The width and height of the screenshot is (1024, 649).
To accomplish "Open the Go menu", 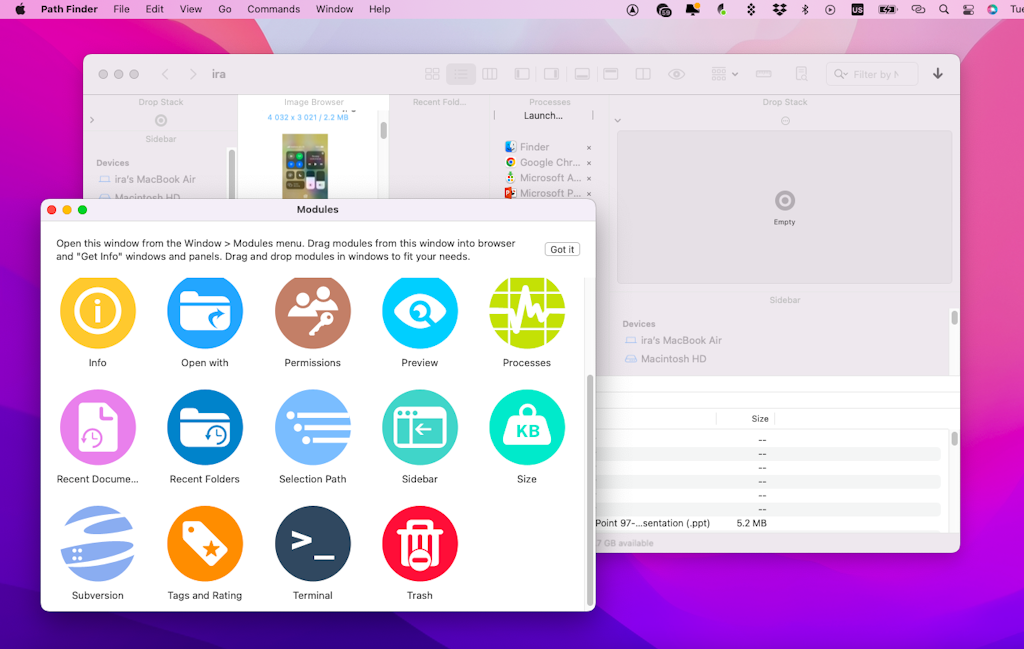I will click(224, 9).
